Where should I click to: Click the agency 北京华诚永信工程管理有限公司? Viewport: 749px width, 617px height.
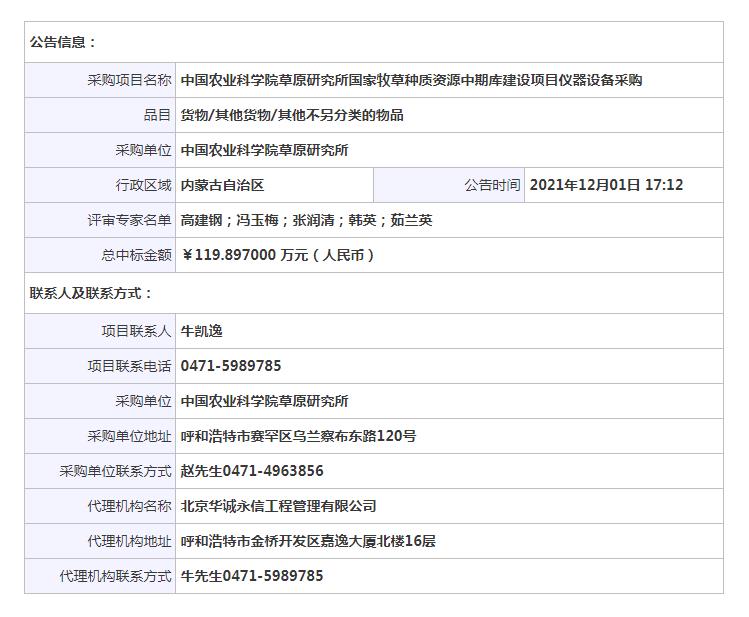click(278, 506)
